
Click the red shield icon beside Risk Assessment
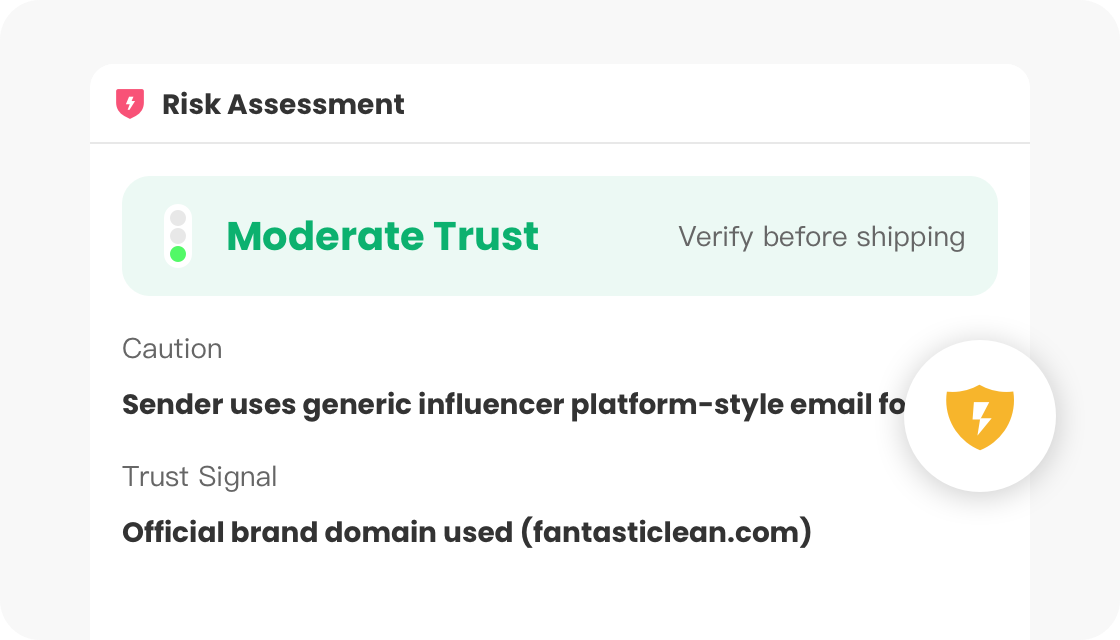tap(130, 104)
